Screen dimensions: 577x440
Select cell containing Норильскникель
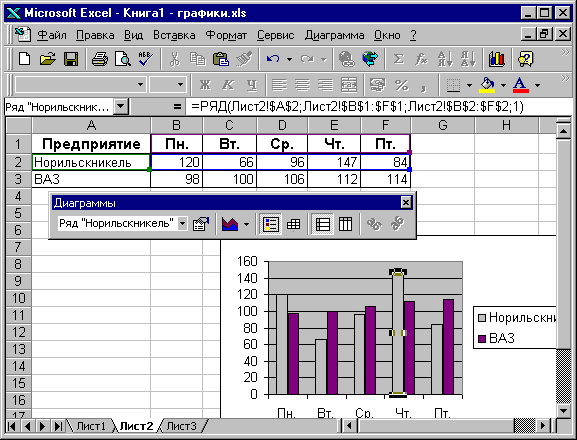(x=91, y=162)
